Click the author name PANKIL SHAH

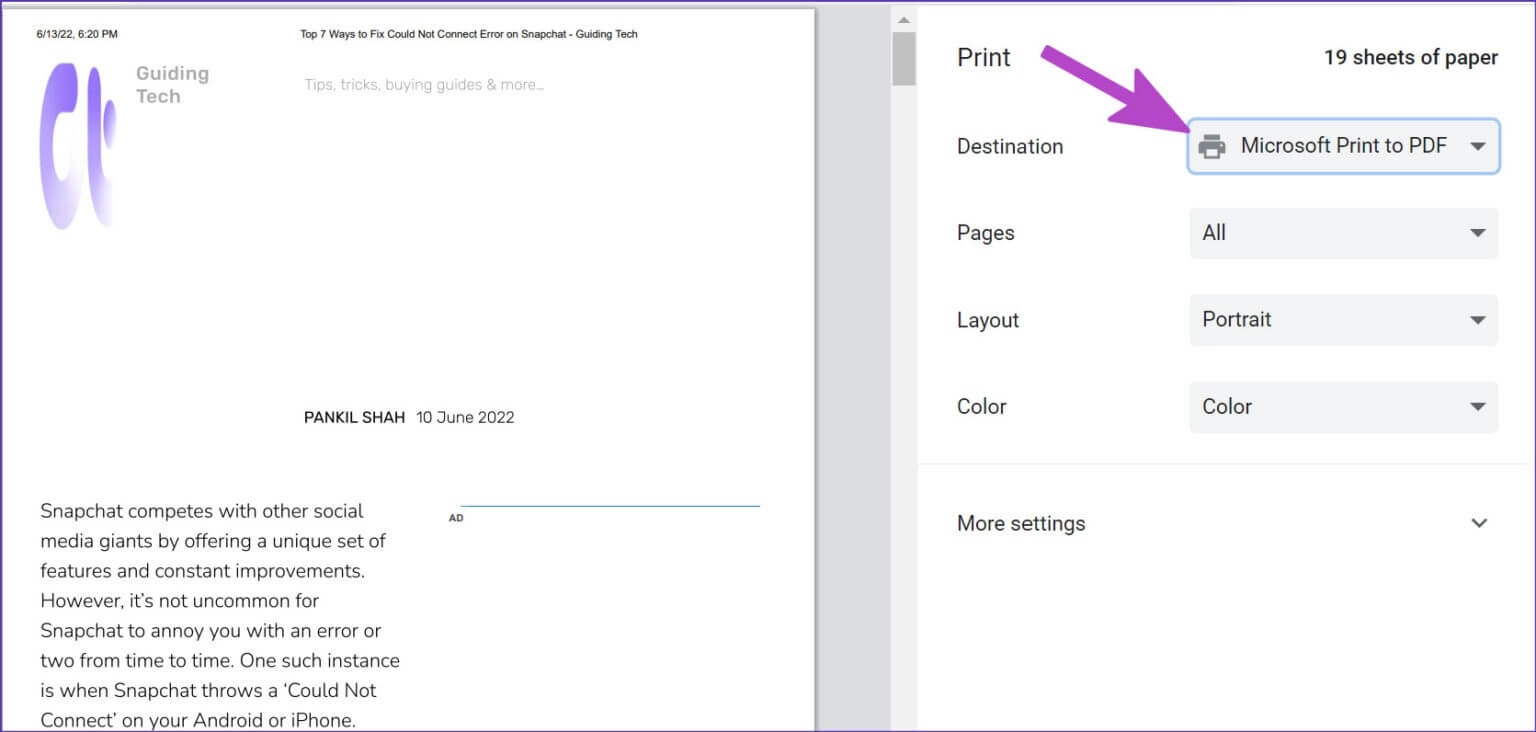tap(354, 417)
